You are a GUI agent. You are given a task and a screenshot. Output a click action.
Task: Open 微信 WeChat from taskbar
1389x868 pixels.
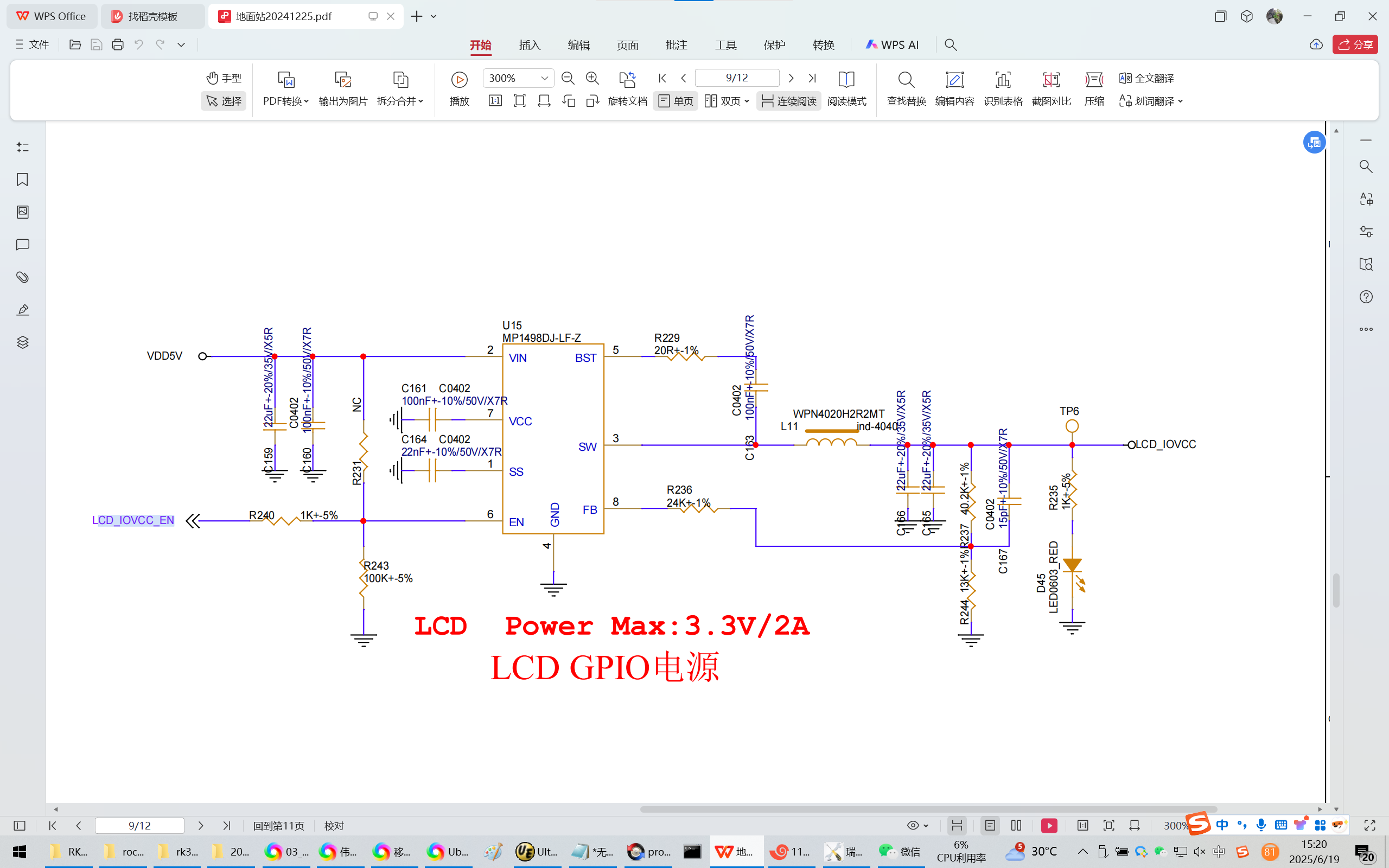tap(900, 851)
